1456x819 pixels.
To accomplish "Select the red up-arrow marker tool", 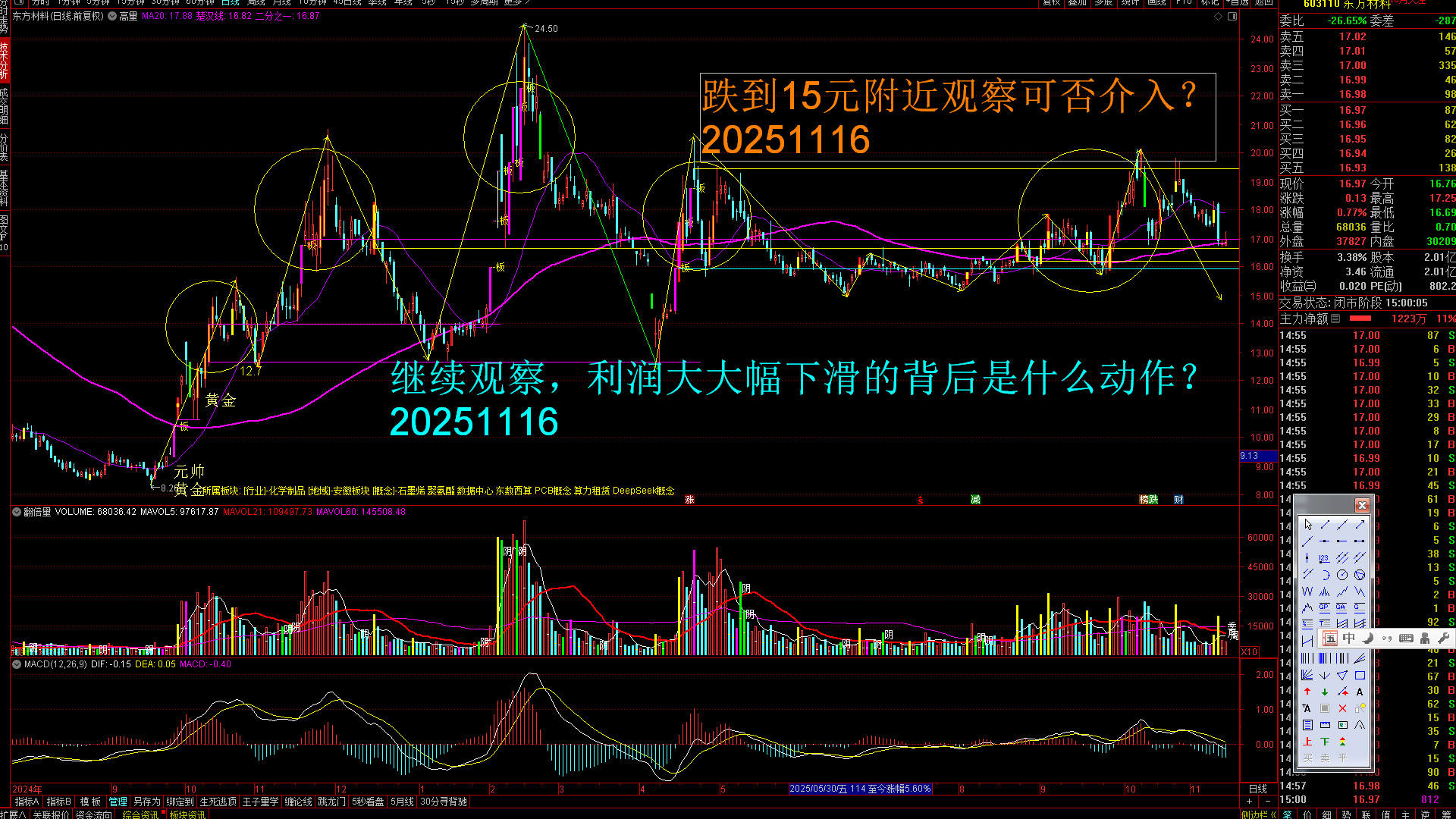I will (x=1307, y=692).
